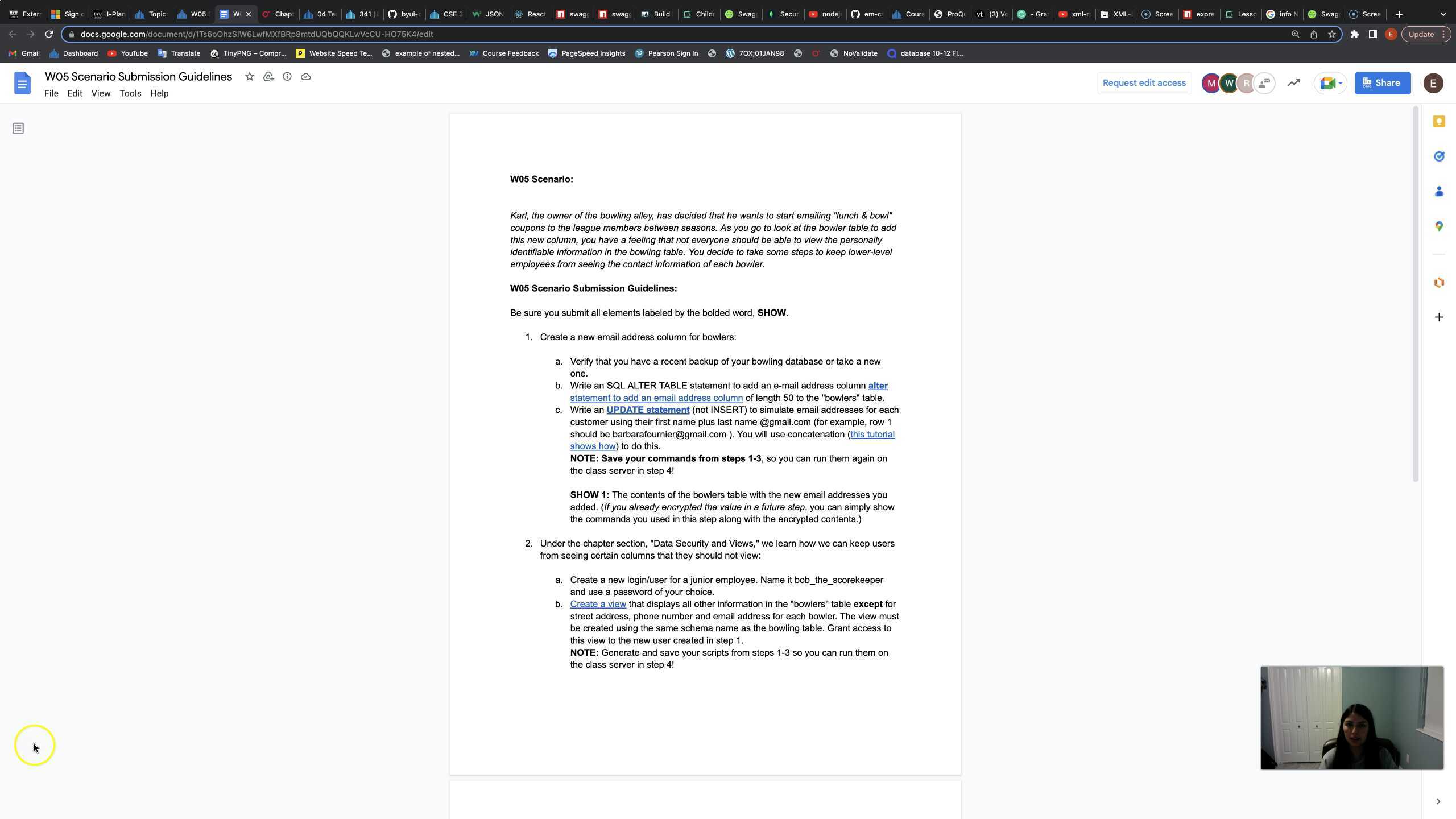This screenshot has height=819, width=1456.
Task: Open document outline panel icon
Action: tap(18, 129)
